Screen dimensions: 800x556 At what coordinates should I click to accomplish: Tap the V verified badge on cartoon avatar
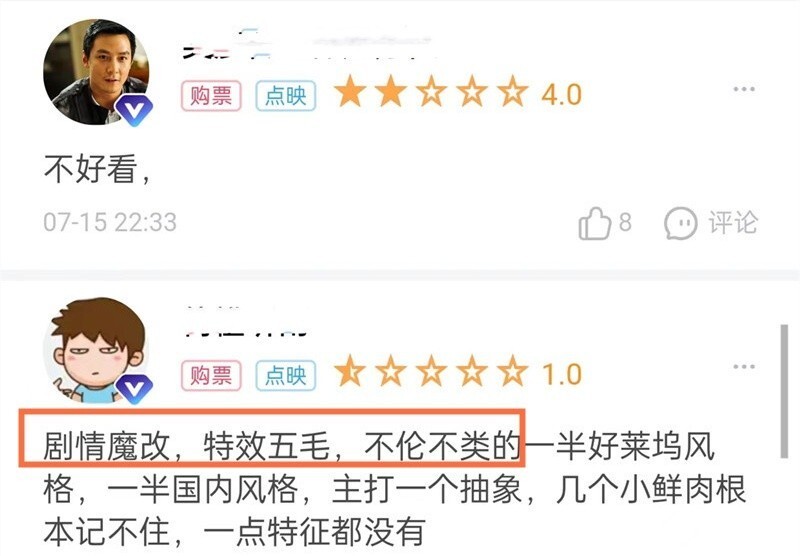click(134, 389)
